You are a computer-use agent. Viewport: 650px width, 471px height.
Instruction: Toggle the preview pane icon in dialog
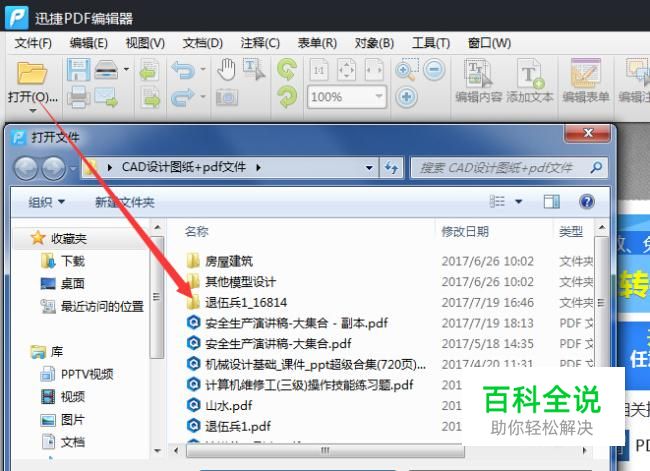pyautogui.click(x=552, y=202)
